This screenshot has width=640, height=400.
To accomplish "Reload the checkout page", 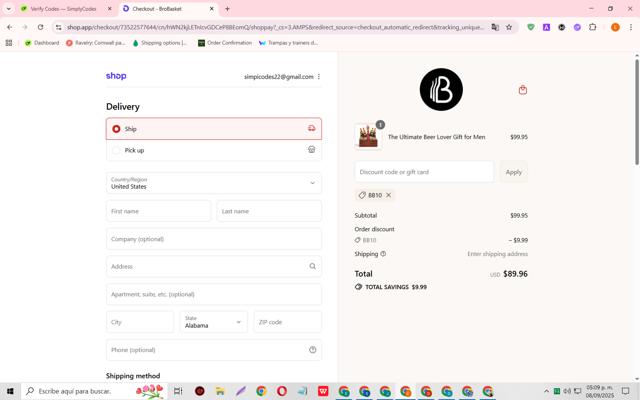I will pos(40,27).
